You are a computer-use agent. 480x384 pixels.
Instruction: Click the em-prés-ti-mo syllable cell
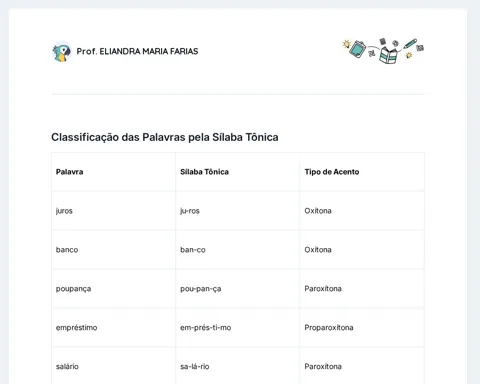click(238, 328)
